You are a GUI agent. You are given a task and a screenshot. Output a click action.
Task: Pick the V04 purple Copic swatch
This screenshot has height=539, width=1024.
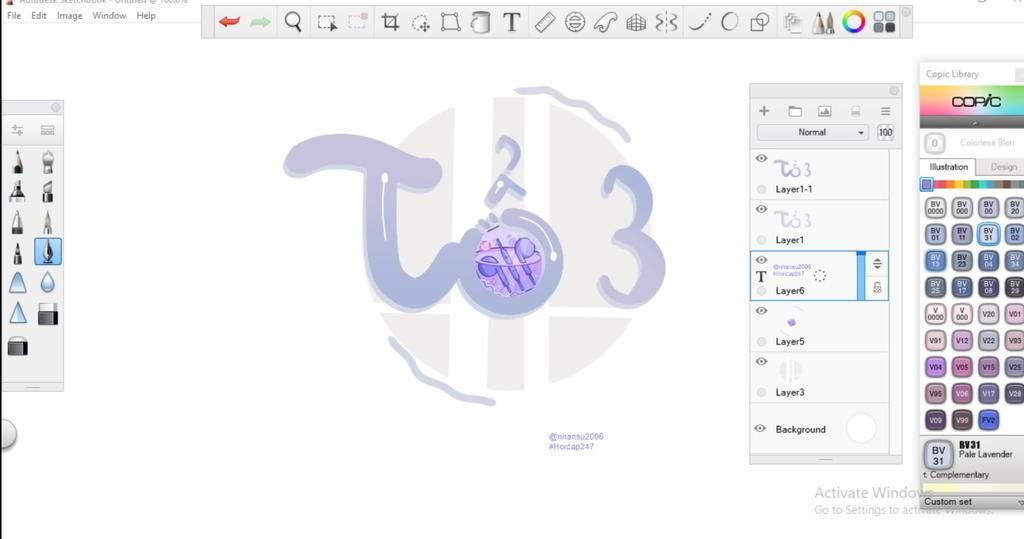(x=935, y=367)
